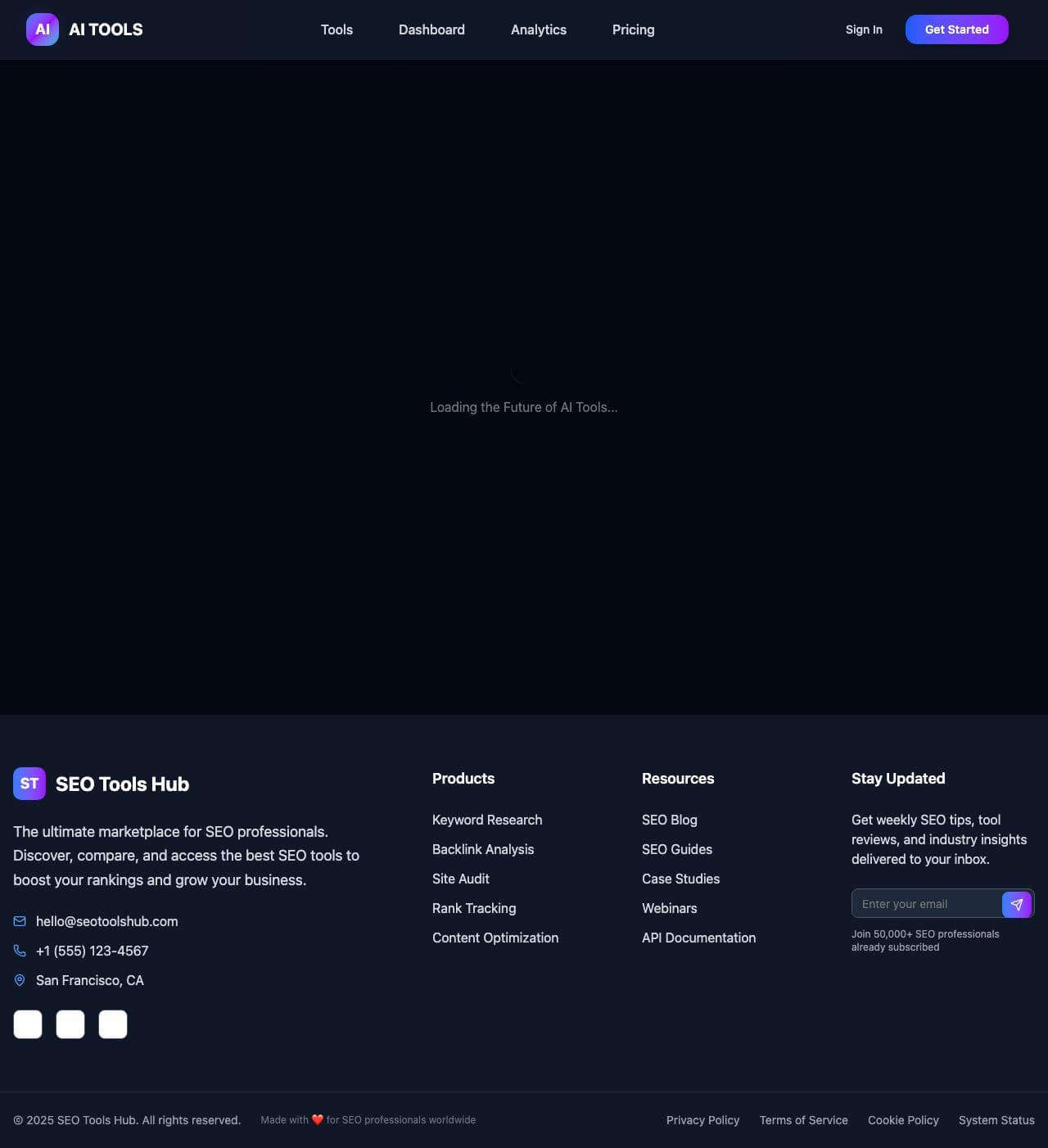Visit the SEO Guides link

(677, 849)
